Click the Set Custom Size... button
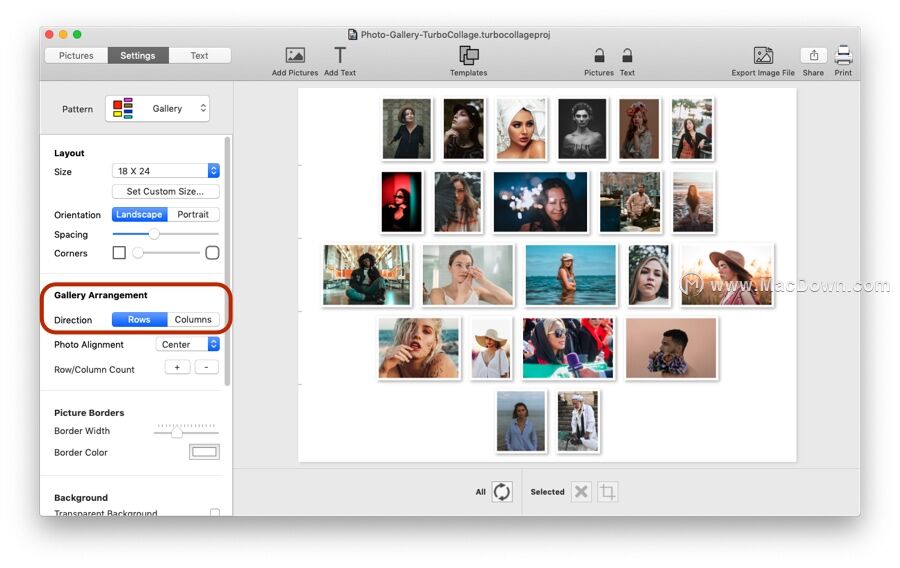 (165, 191)
